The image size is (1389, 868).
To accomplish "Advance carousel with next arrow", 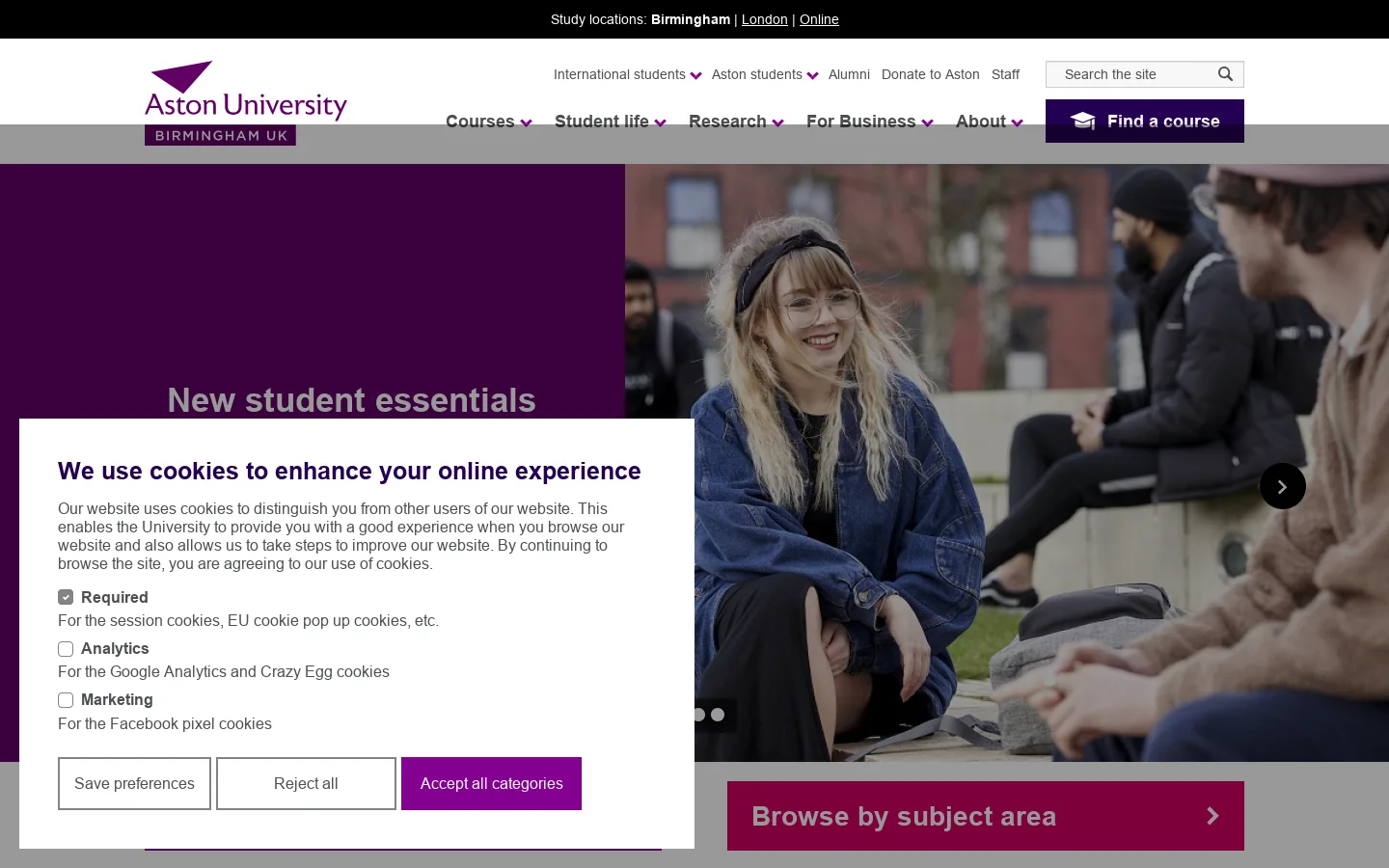I will click(1282, 486).
